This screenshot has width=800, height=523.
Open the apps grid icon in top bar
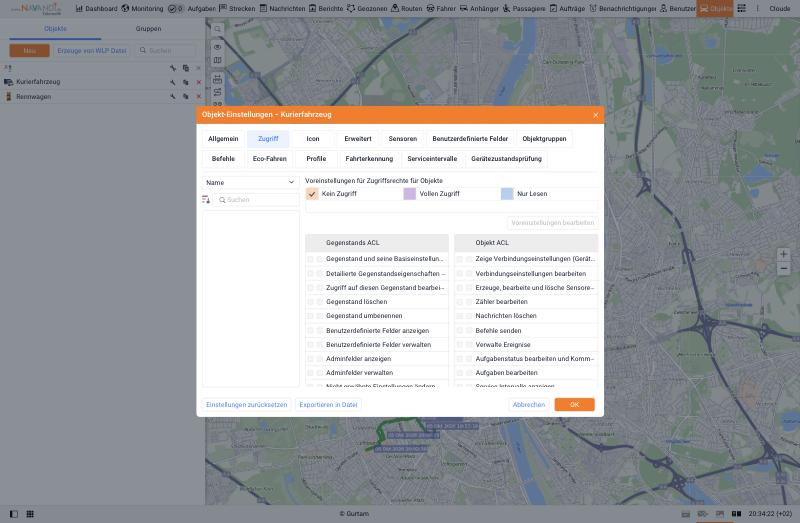click(x=741, y=8)
